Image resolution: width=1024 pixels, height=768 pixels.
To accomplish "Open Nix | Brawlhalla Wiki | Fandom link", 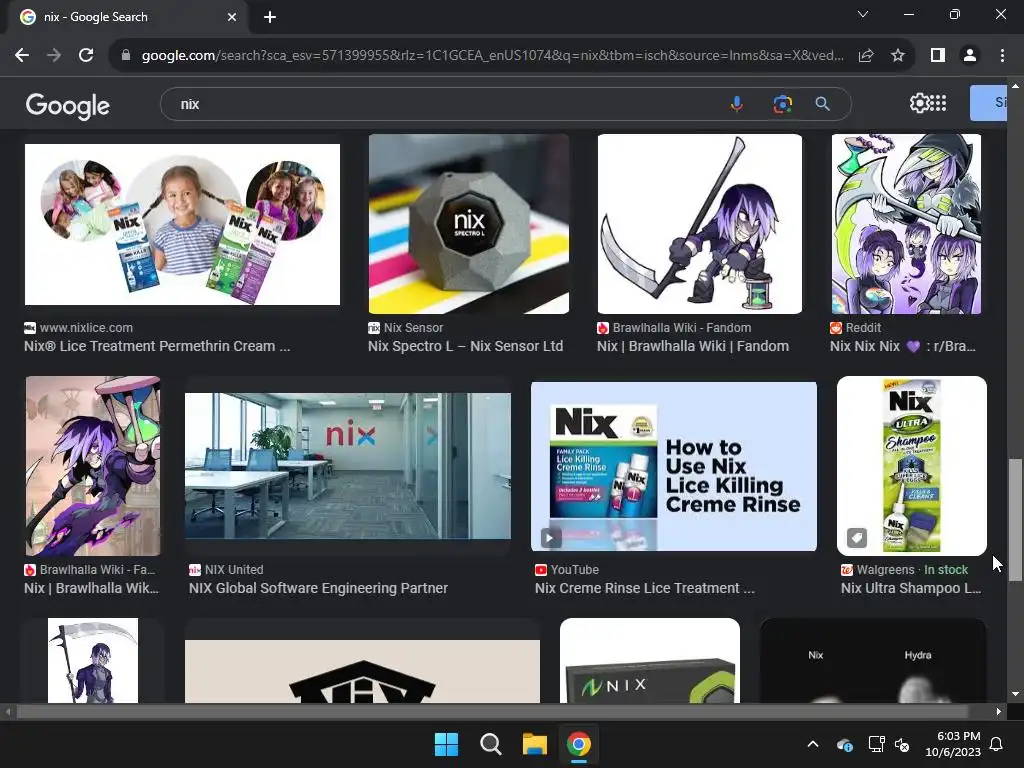I will [693, 346].
